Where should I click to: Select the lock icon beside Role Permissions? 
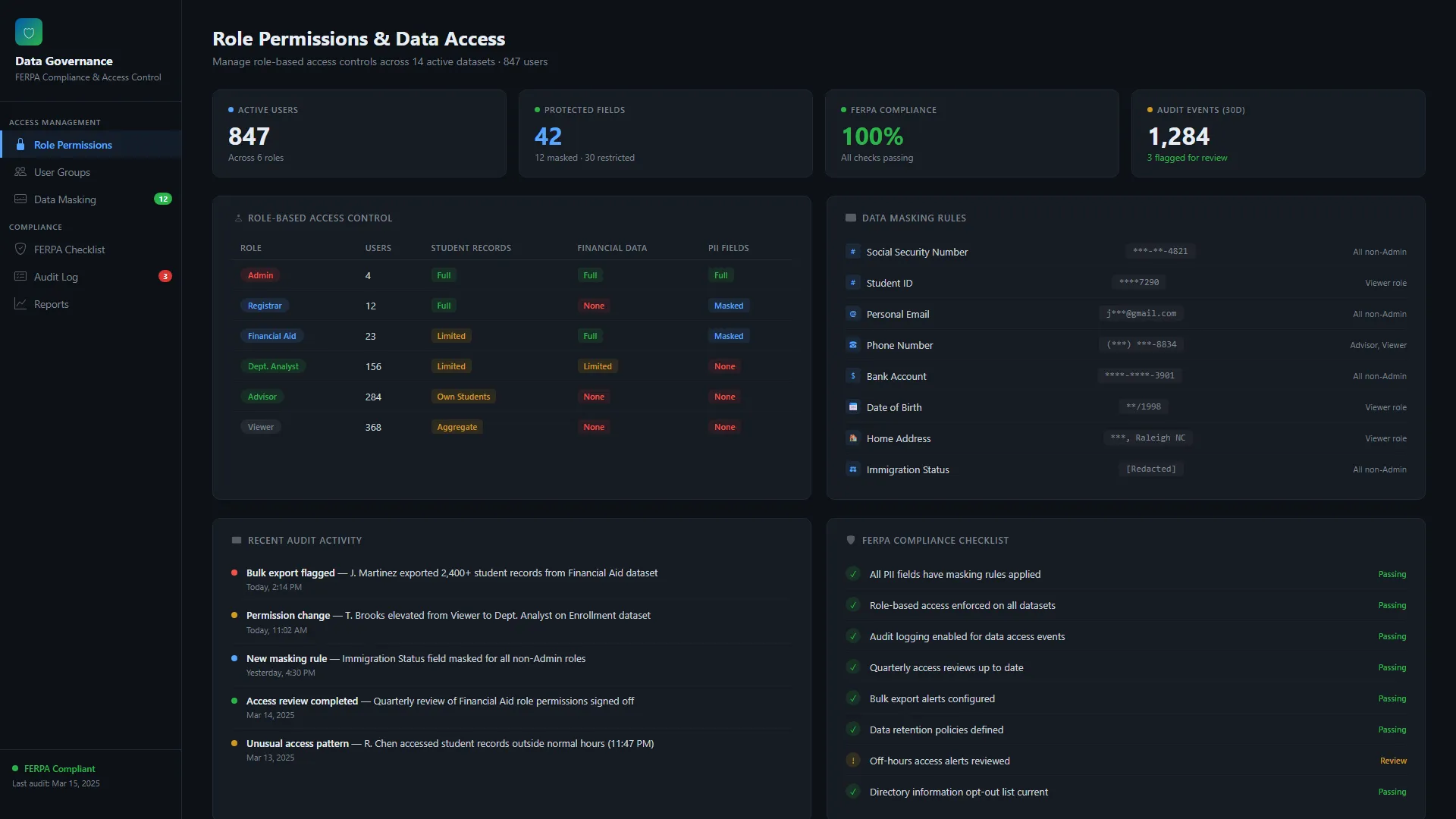[x=20, y=145]
